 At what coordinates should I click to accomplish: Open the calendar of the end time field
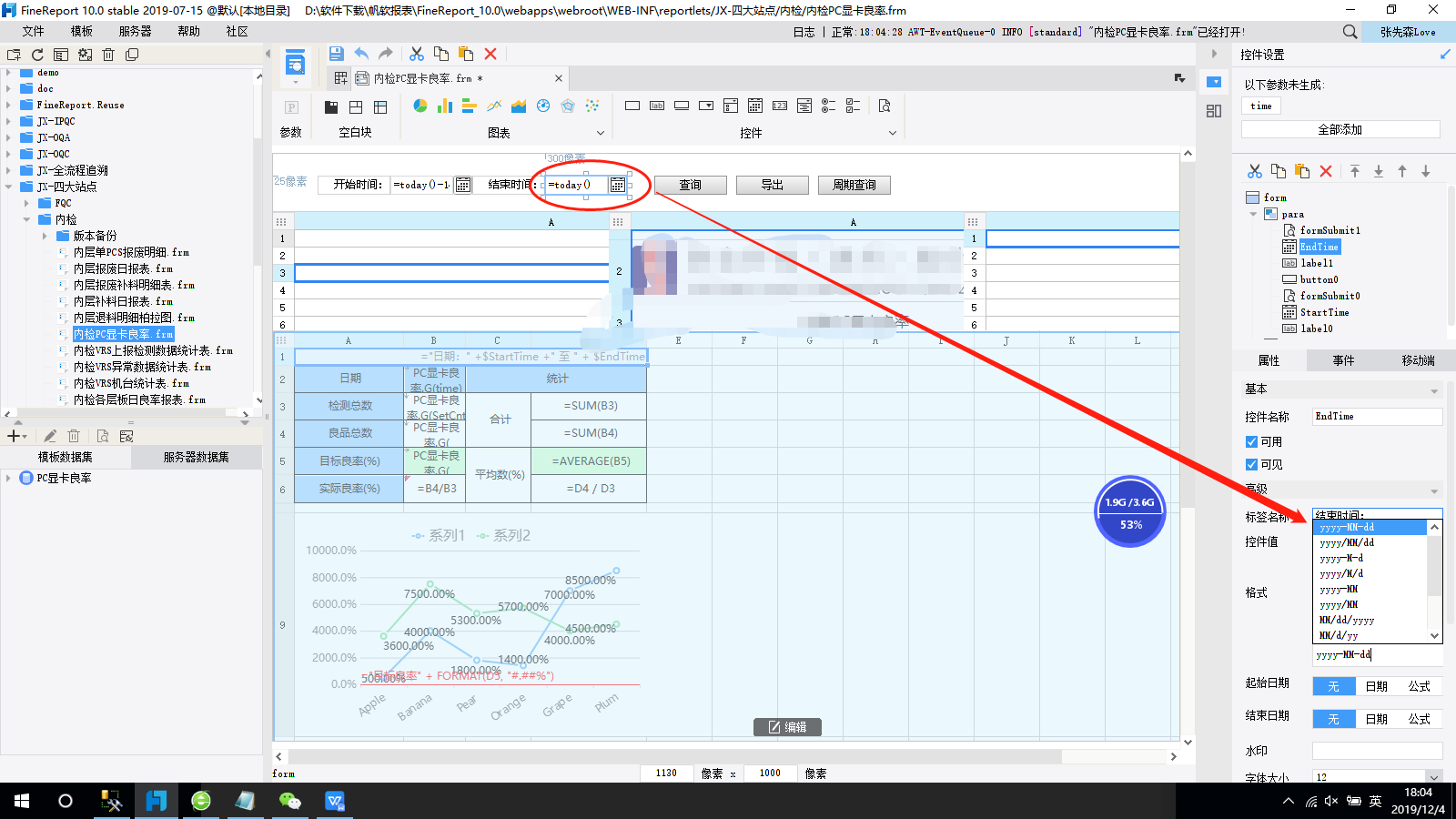618,185
